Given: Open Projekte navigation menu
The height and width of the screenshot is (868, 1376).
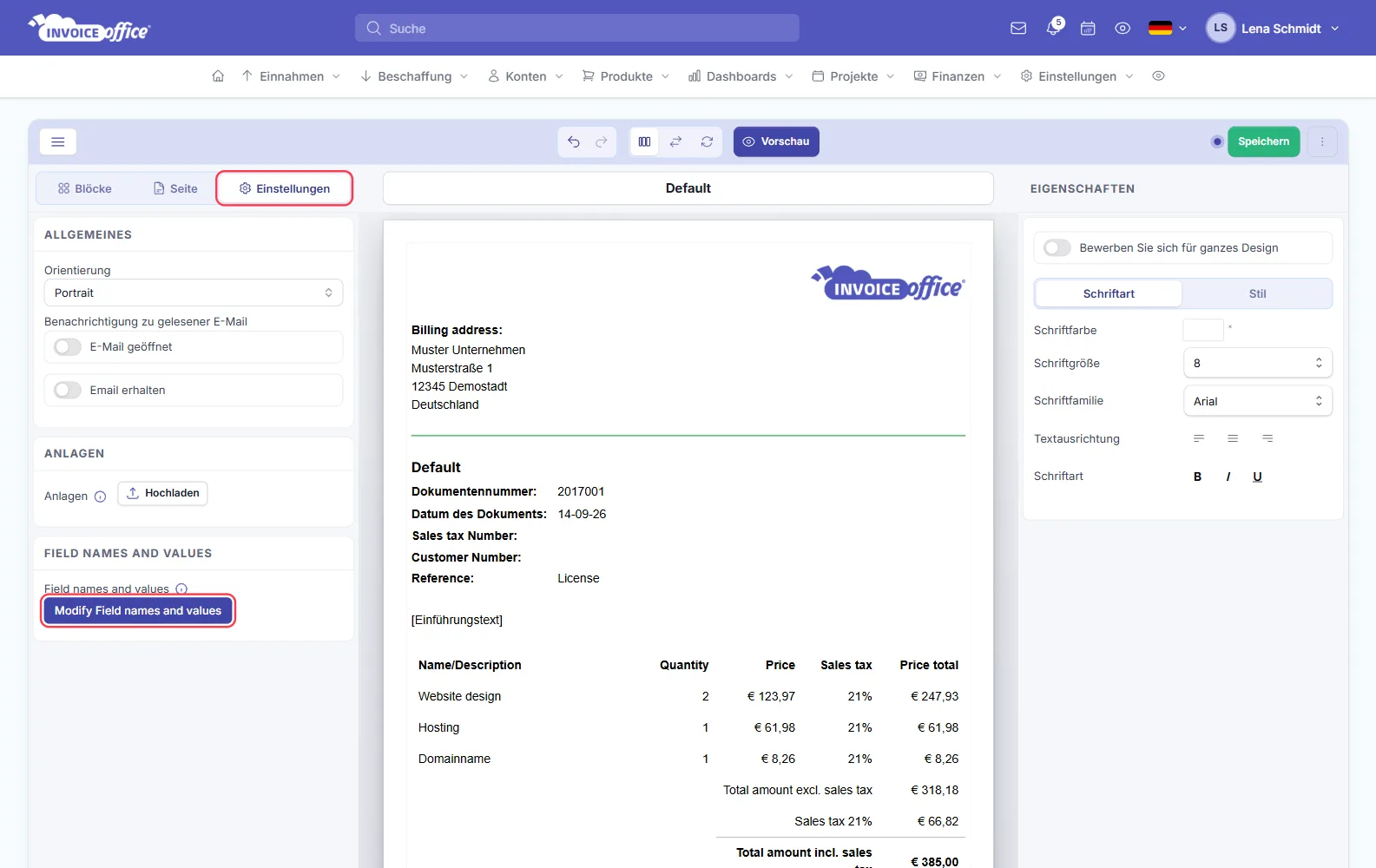Looking at the screenshot, I should tap(853, 76).
